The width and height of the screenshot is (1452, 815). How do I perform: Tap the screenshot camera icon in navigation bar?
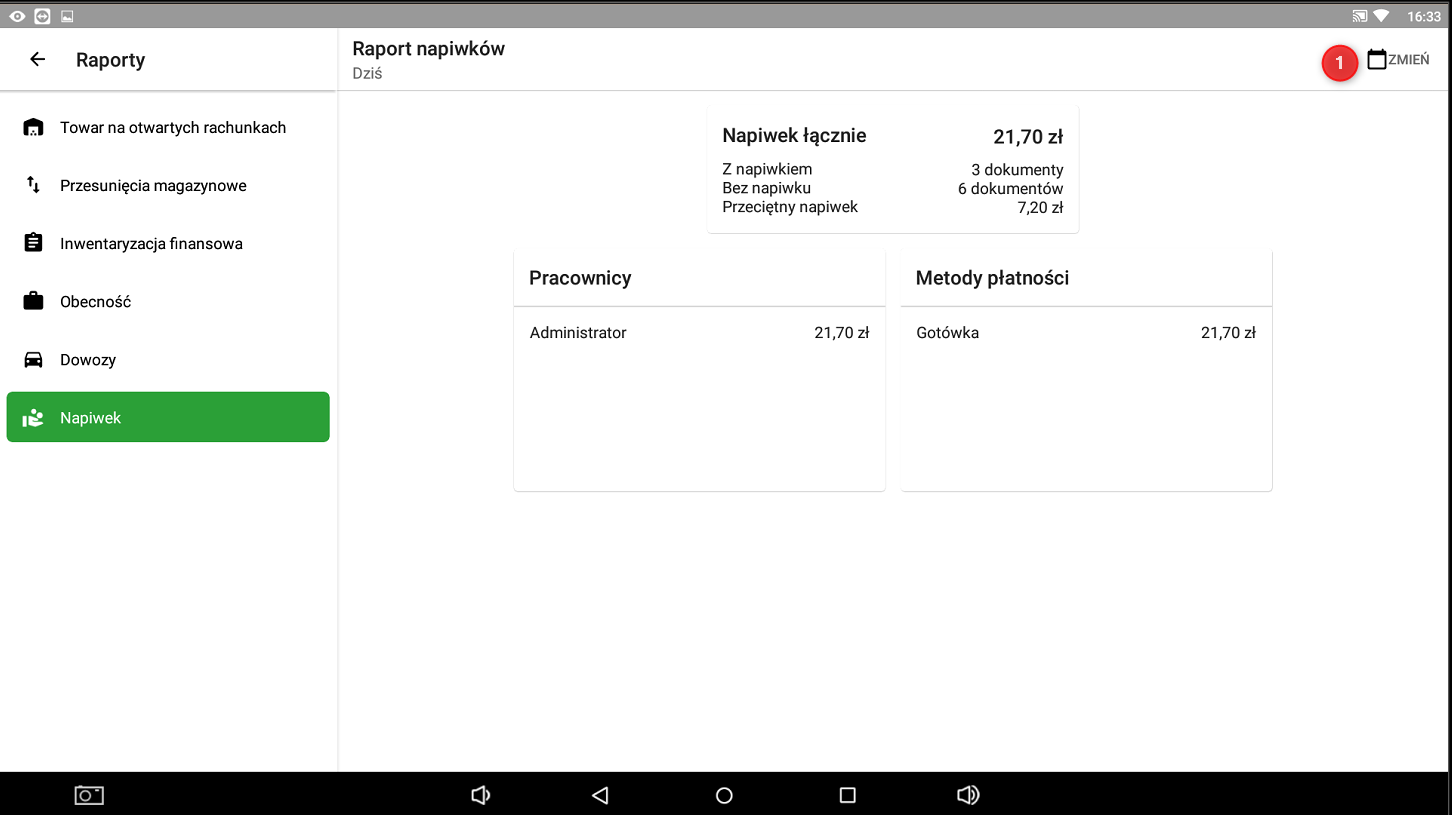click(89, 795)
